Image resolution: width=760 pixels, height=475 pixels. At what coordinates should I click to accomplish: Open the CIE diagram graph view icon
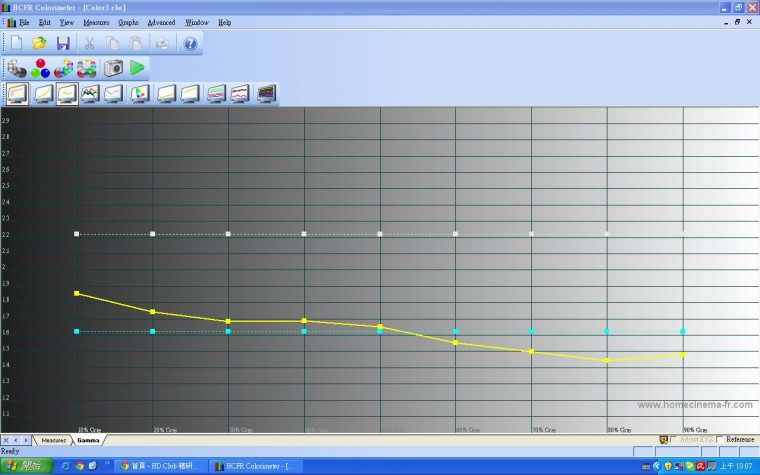click(x=140, y=94)
